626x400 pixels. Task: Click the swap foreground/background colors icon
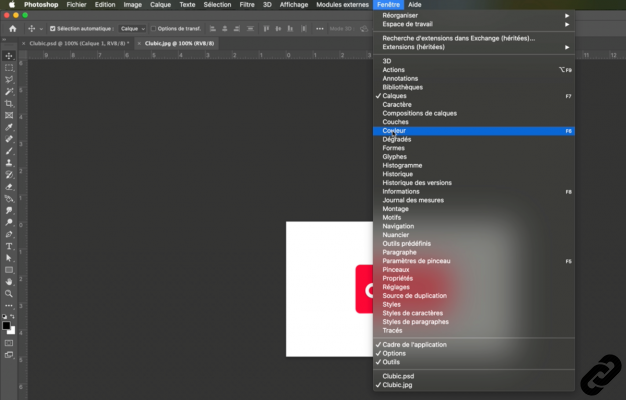pos(12,316)
